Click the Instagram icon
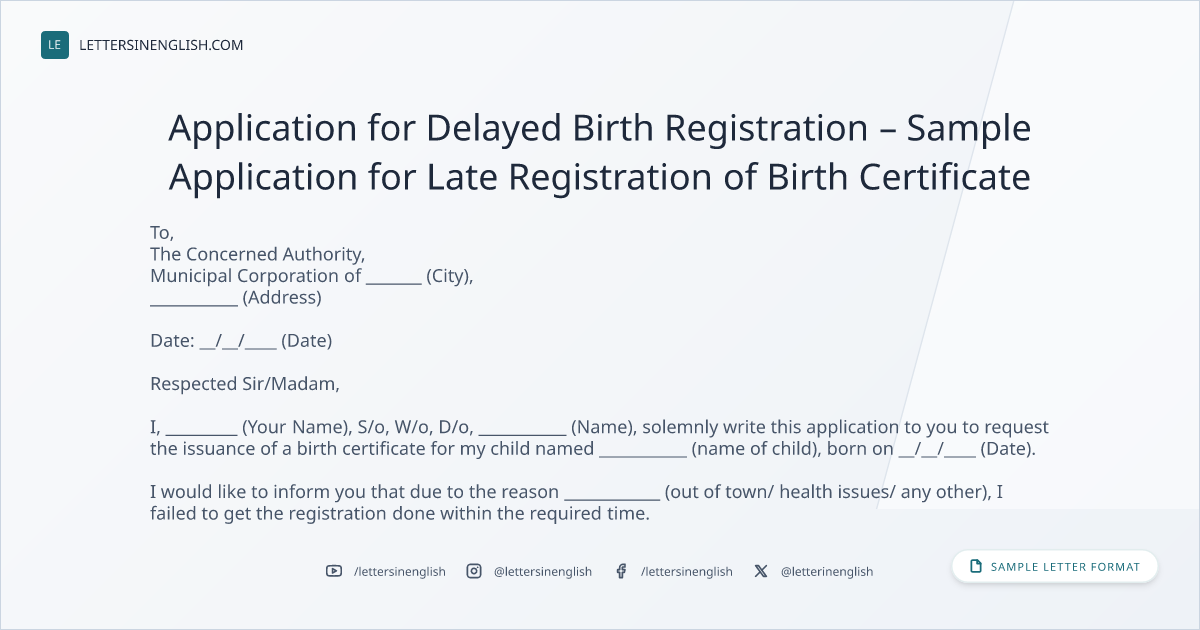The width and height of the screenshot is (1200, 630). (474, 571)
